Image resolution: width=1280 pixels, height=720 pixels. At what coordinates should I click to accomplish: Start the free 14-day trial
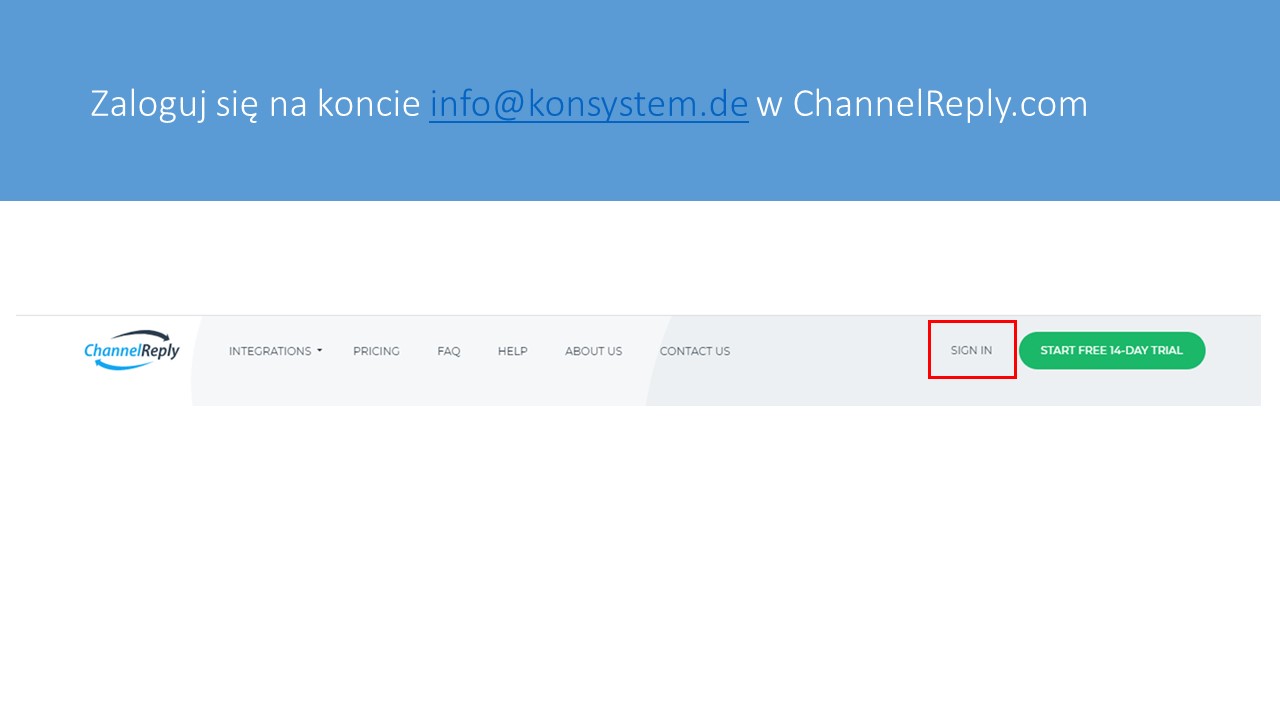click(x=1112, y=350)
